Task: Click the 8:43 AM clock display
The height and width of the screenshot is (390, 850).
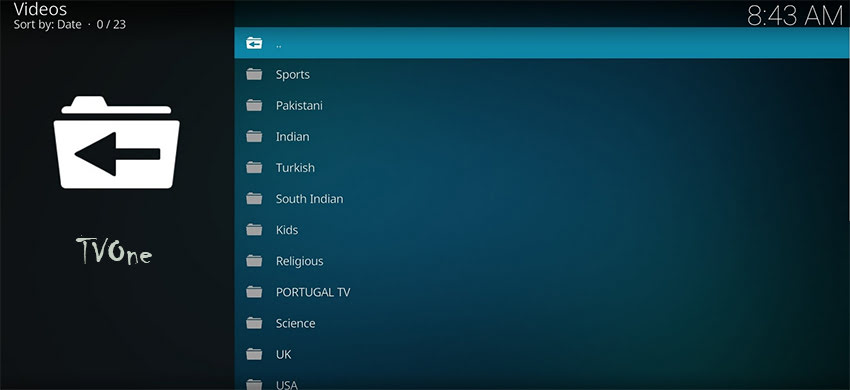Action: [795, 15]
